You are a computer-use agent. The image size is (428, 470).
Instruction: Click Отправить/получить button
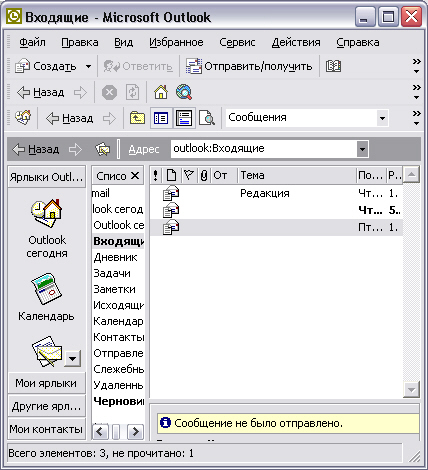(249, 66)
